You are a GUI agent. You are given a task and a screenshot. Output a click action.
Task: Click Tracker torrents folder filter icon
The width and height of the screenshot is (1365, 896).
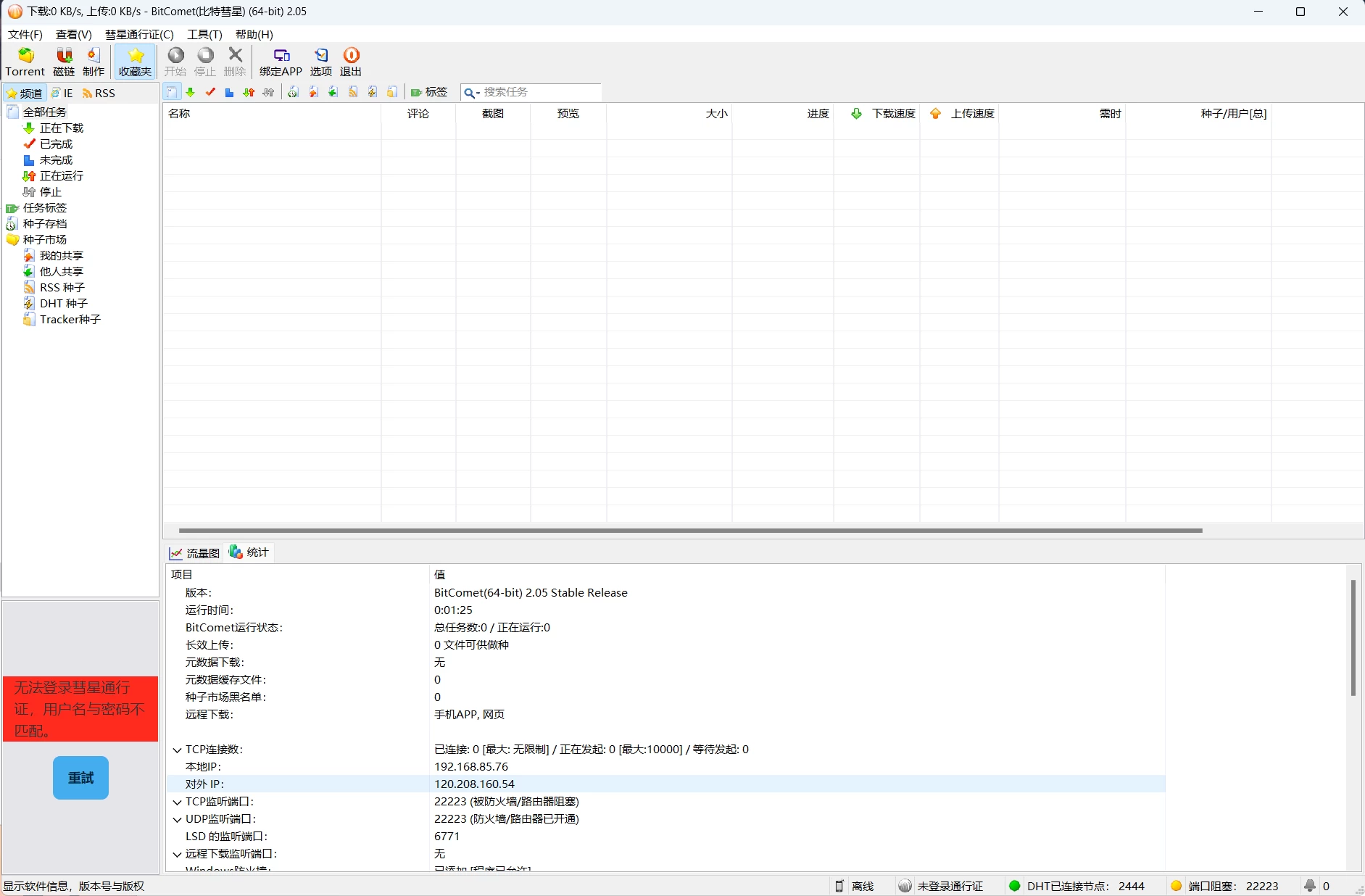[x=391, y=92]
